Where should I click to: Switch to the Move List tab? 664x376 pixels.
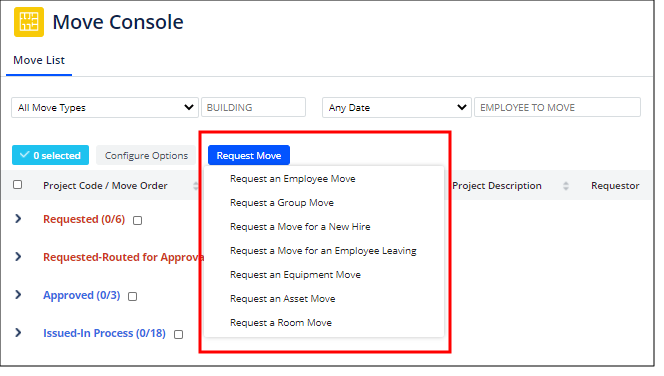pyautogui.click(x=39, y=61)
